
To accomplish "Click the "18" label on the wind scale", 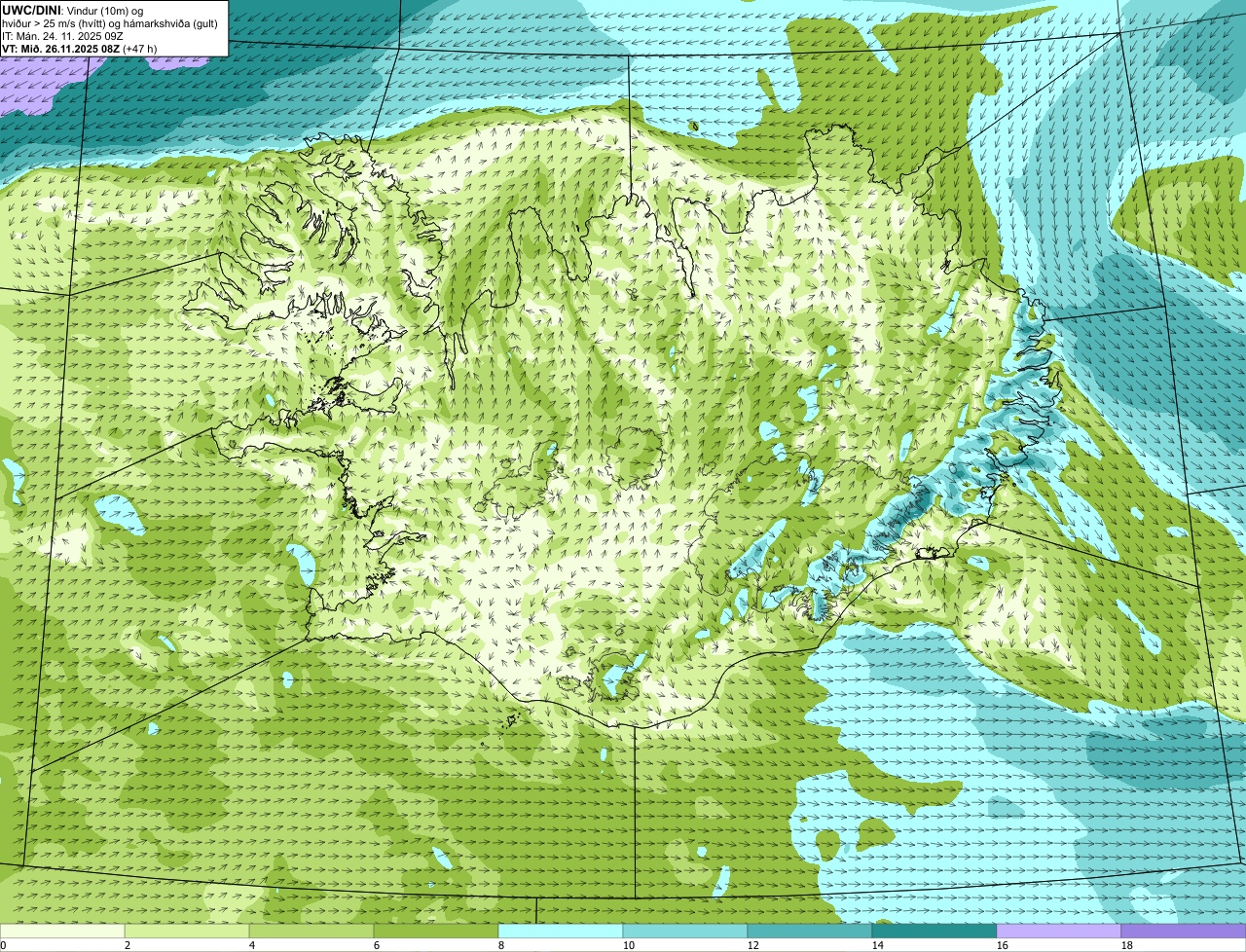I will tap(1127, 945).
